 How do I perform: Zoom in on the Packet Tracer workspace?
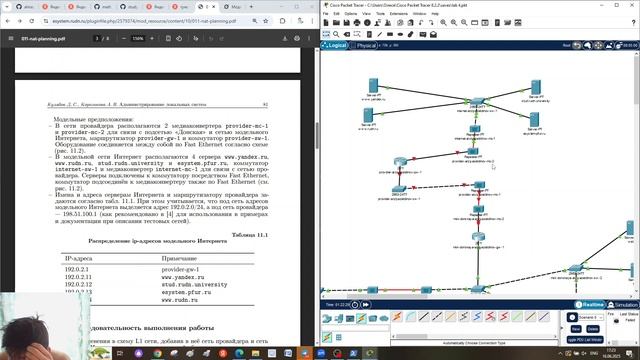(443, 23)
